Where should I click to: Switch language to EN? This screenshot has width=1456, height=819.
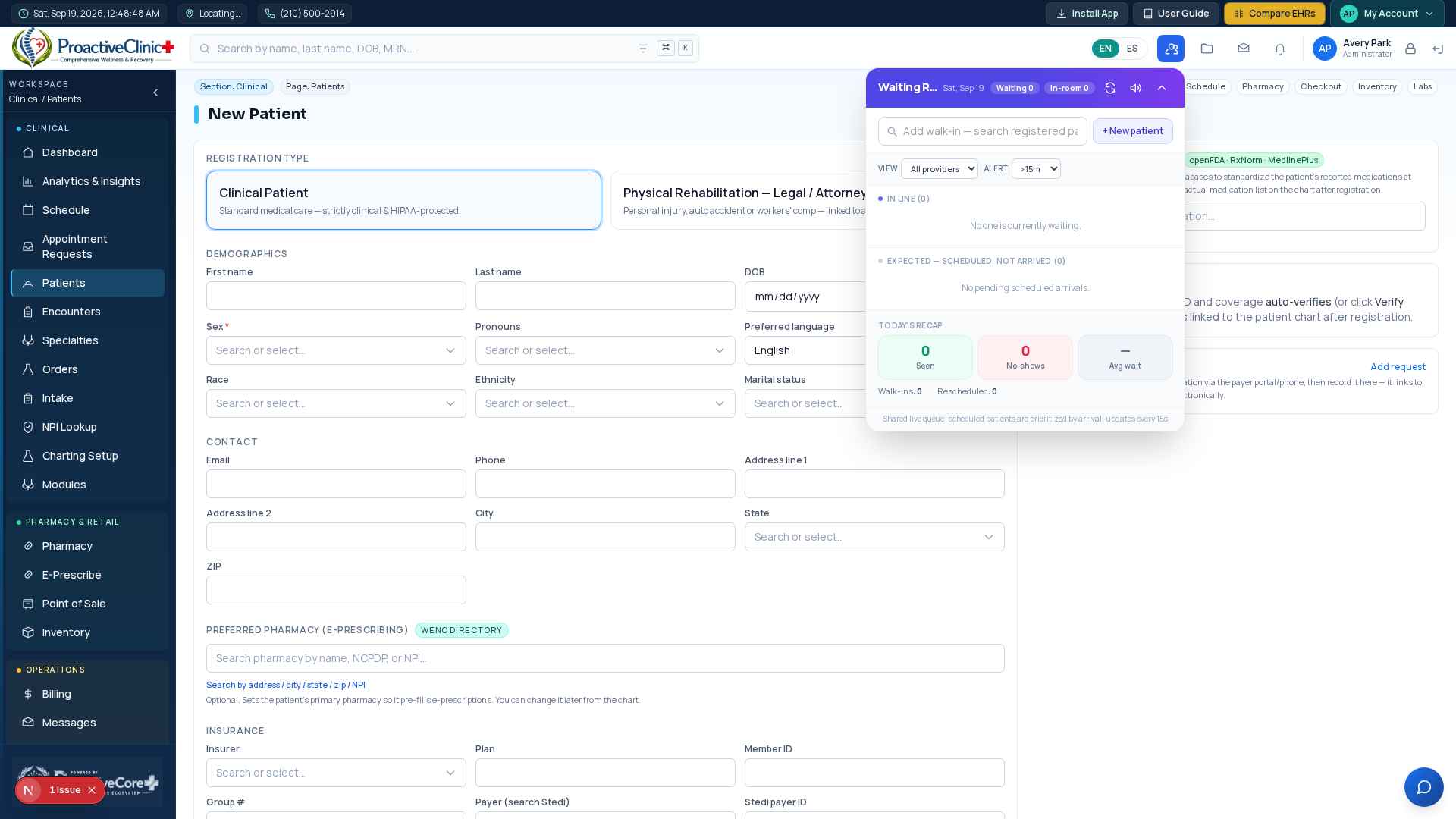point(1106,49)
